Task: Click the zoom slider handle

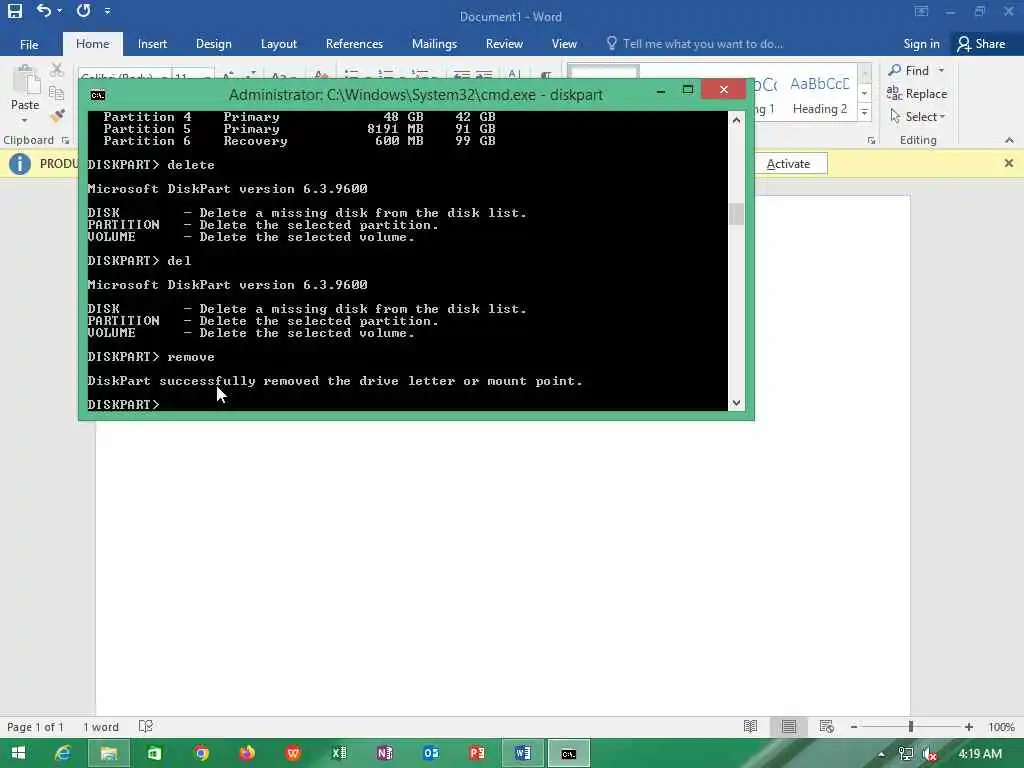Action: 910,727
